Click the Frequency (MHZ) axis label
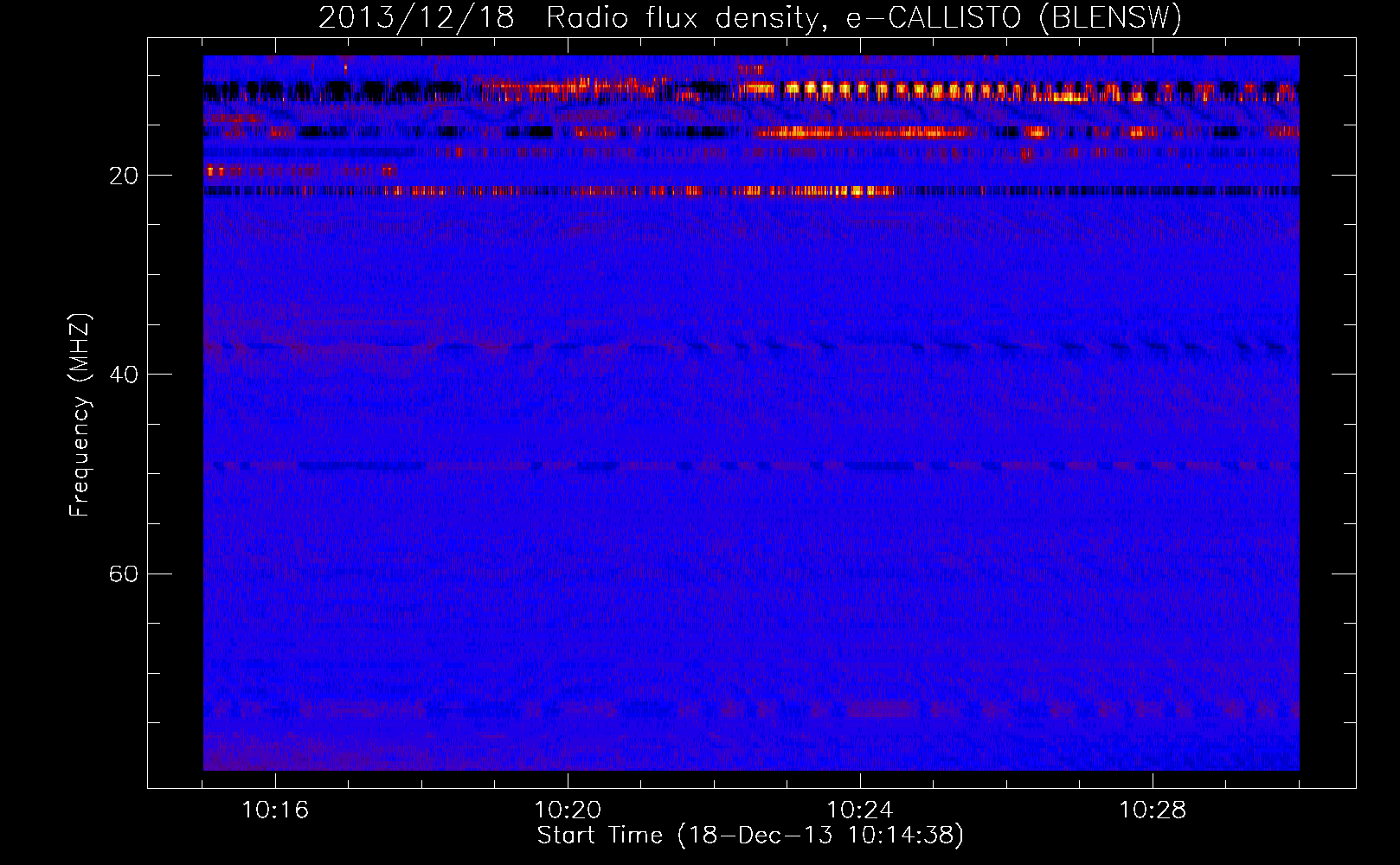Viewport: 1400px width, 865px height. [x=80, y=415]
